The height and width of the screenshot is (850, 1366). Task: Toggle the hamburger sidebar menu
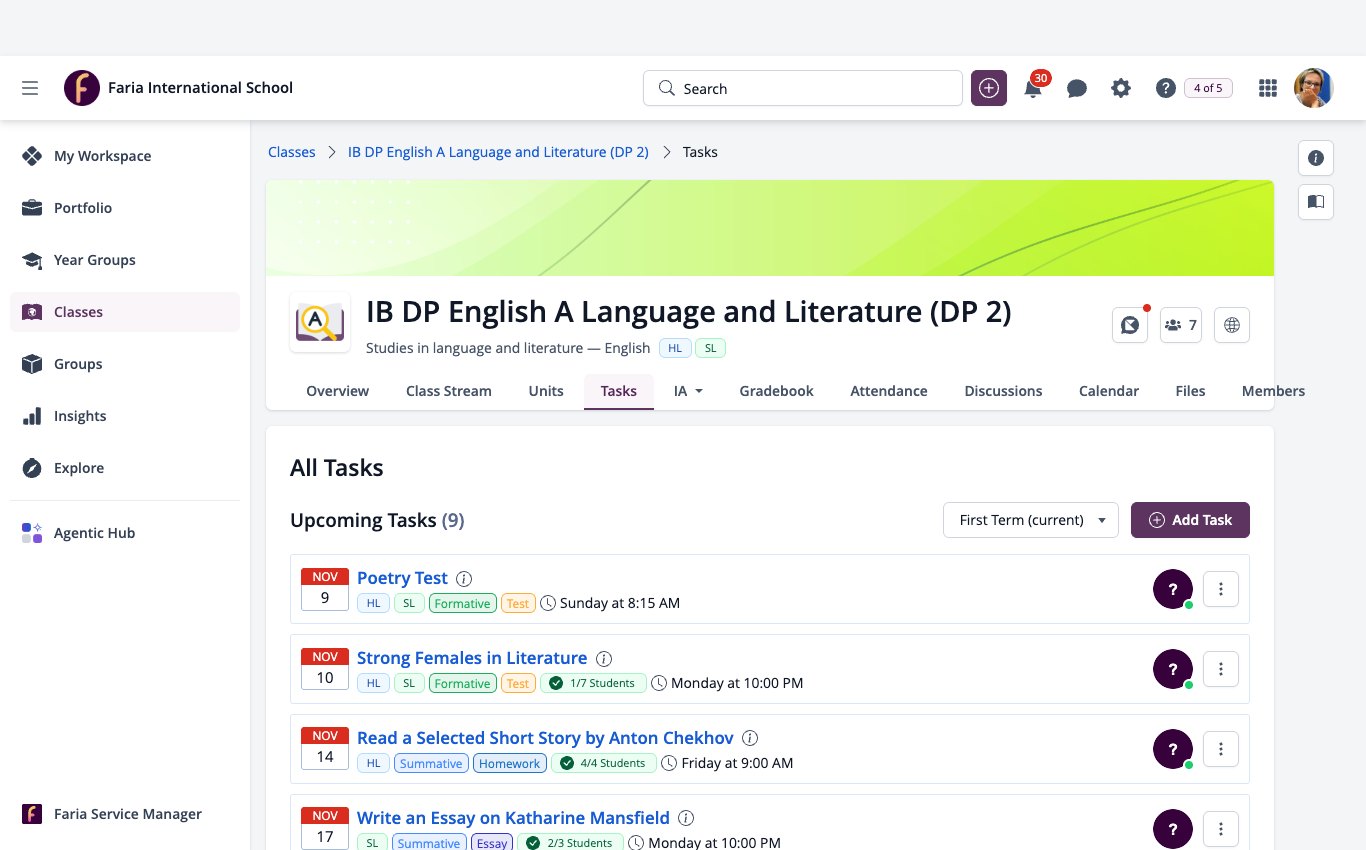pos(30,88)
